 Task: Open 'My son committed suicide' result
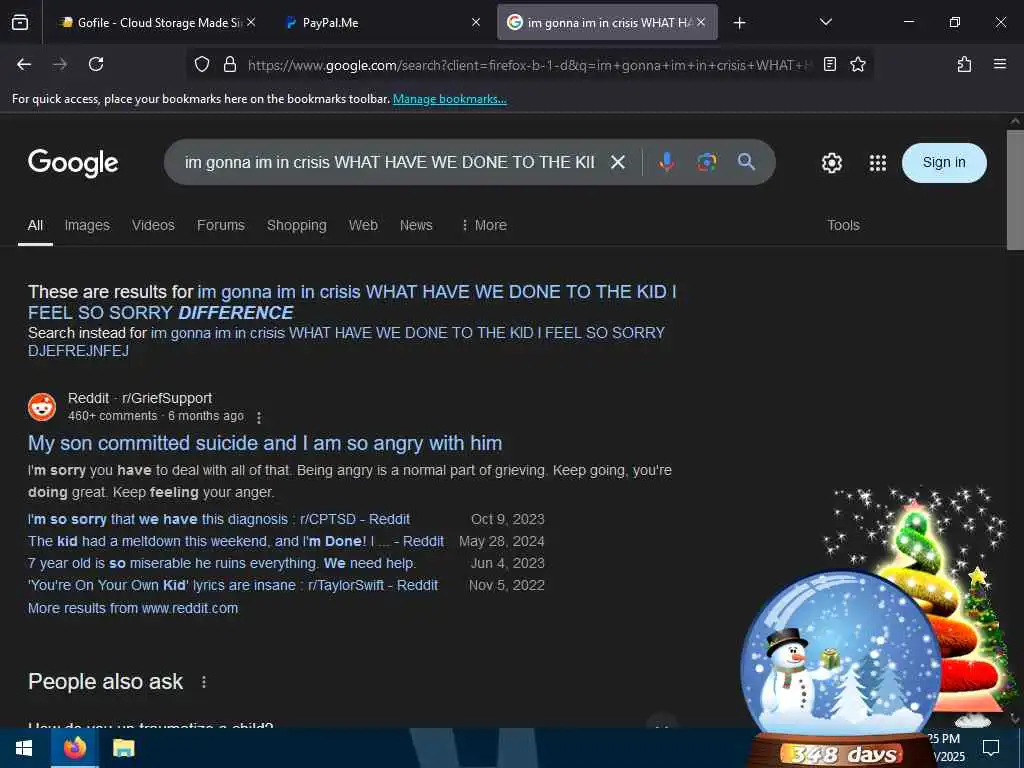265,443
